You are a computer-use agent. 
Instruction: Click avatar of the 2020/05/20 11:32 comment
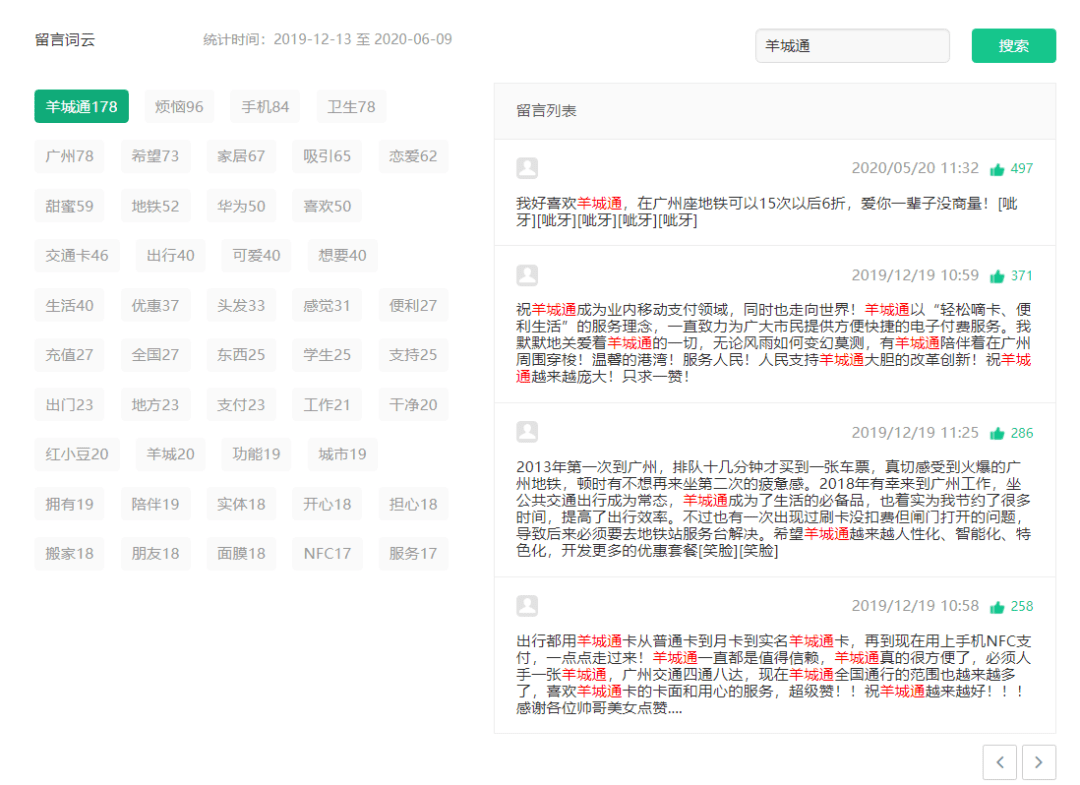point(527,168)
